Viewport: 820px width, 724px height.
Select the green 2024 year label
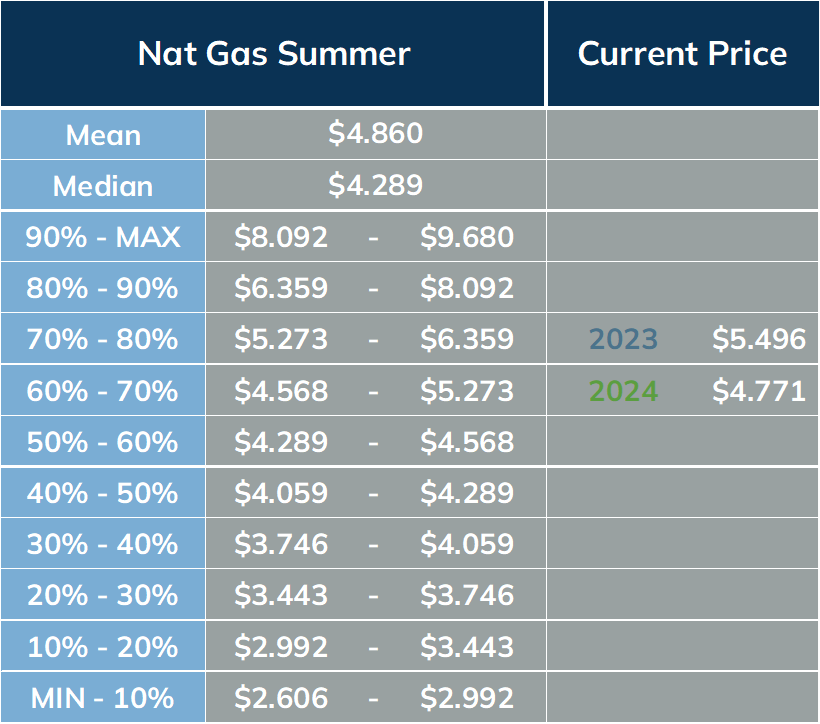tap(623, 391)
